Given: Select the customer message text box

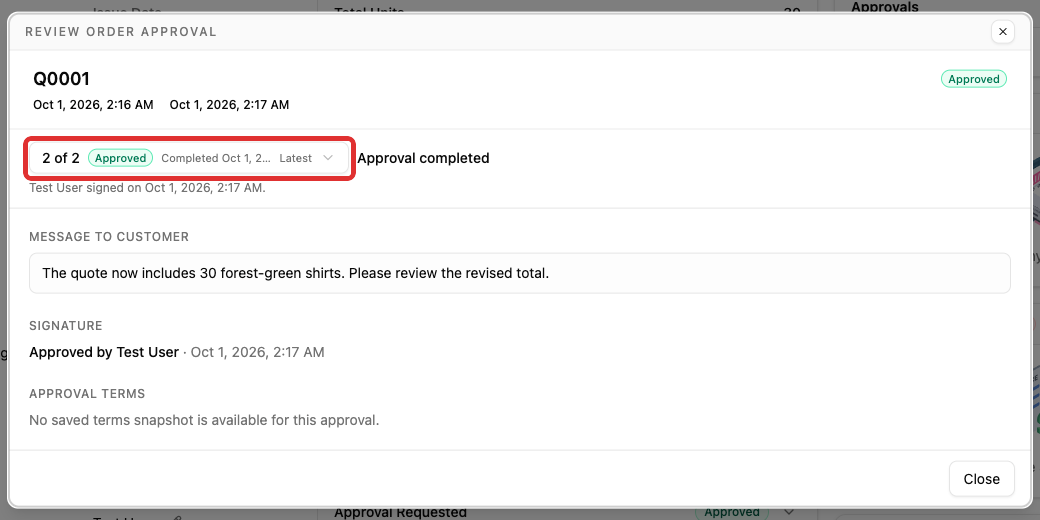Looking at the screenshot, I should click(519, 273).
